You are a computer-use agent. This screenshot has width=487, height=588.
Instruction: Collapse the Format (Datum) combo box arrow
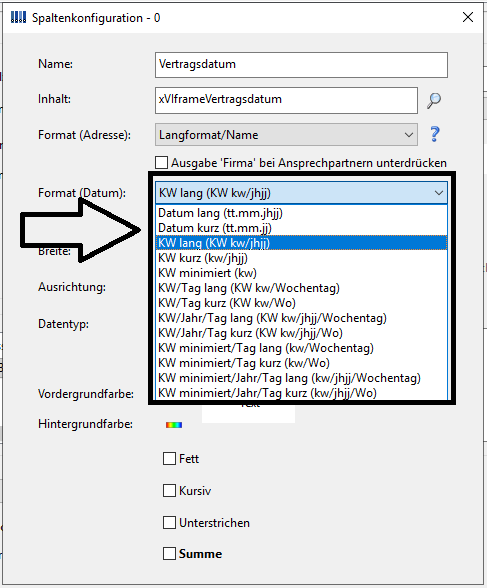(x=439, y=193)
